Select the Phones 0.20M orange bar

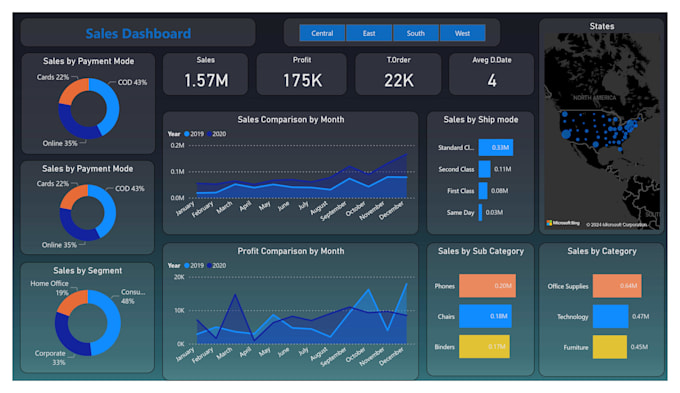[487, 286]
